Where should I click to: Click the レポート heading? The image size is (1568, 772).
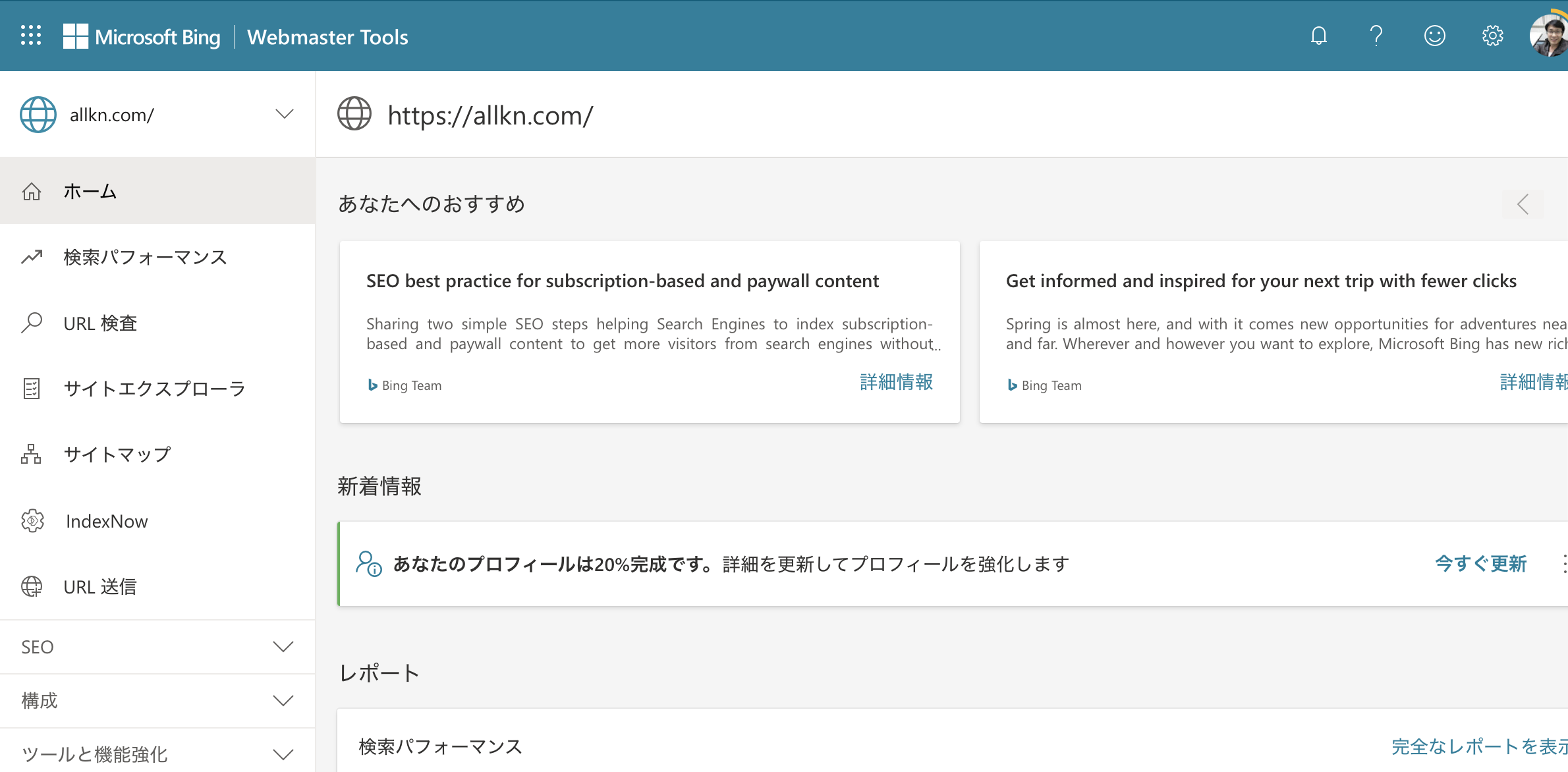[x=379, y=673]
